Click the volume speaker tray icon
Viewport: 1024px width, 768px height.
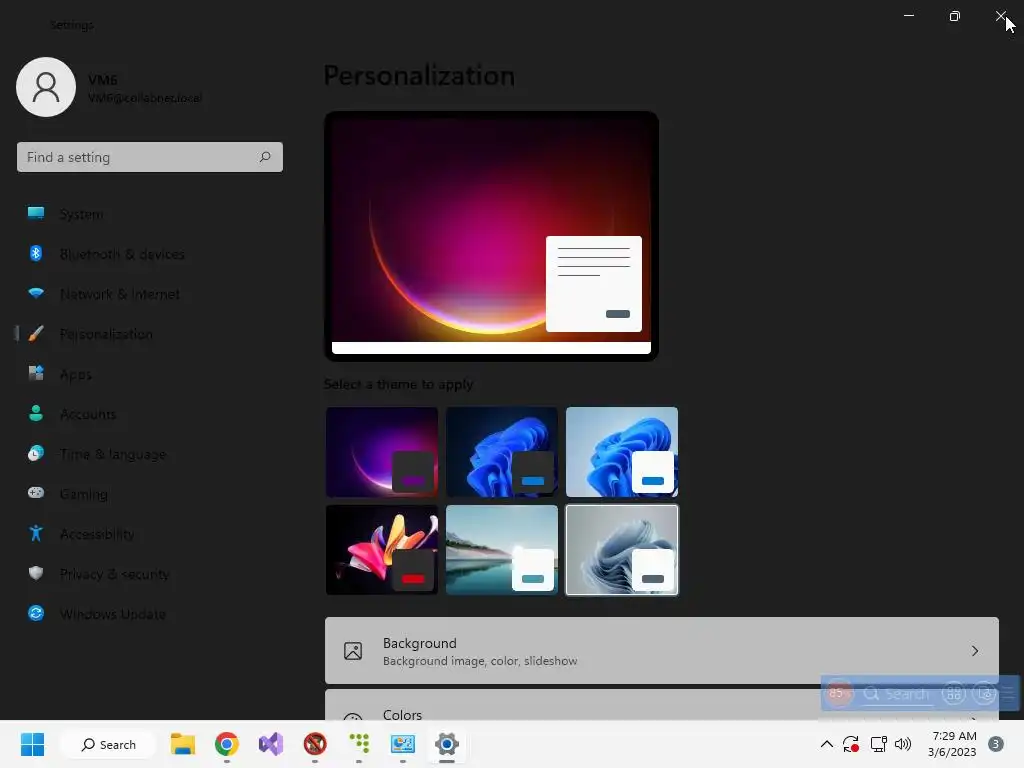pos(903,744)
